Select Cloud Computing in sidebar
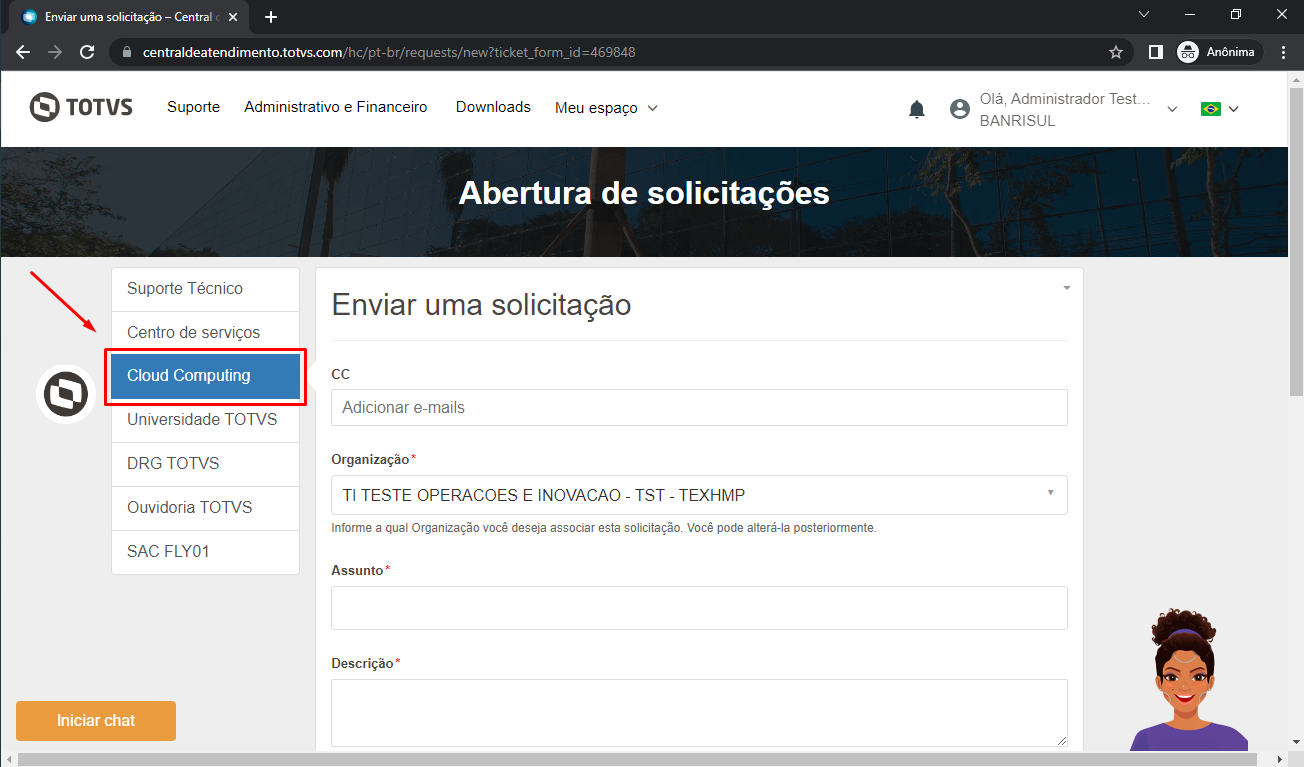1304x767 pixels. (x=205, y=376)
